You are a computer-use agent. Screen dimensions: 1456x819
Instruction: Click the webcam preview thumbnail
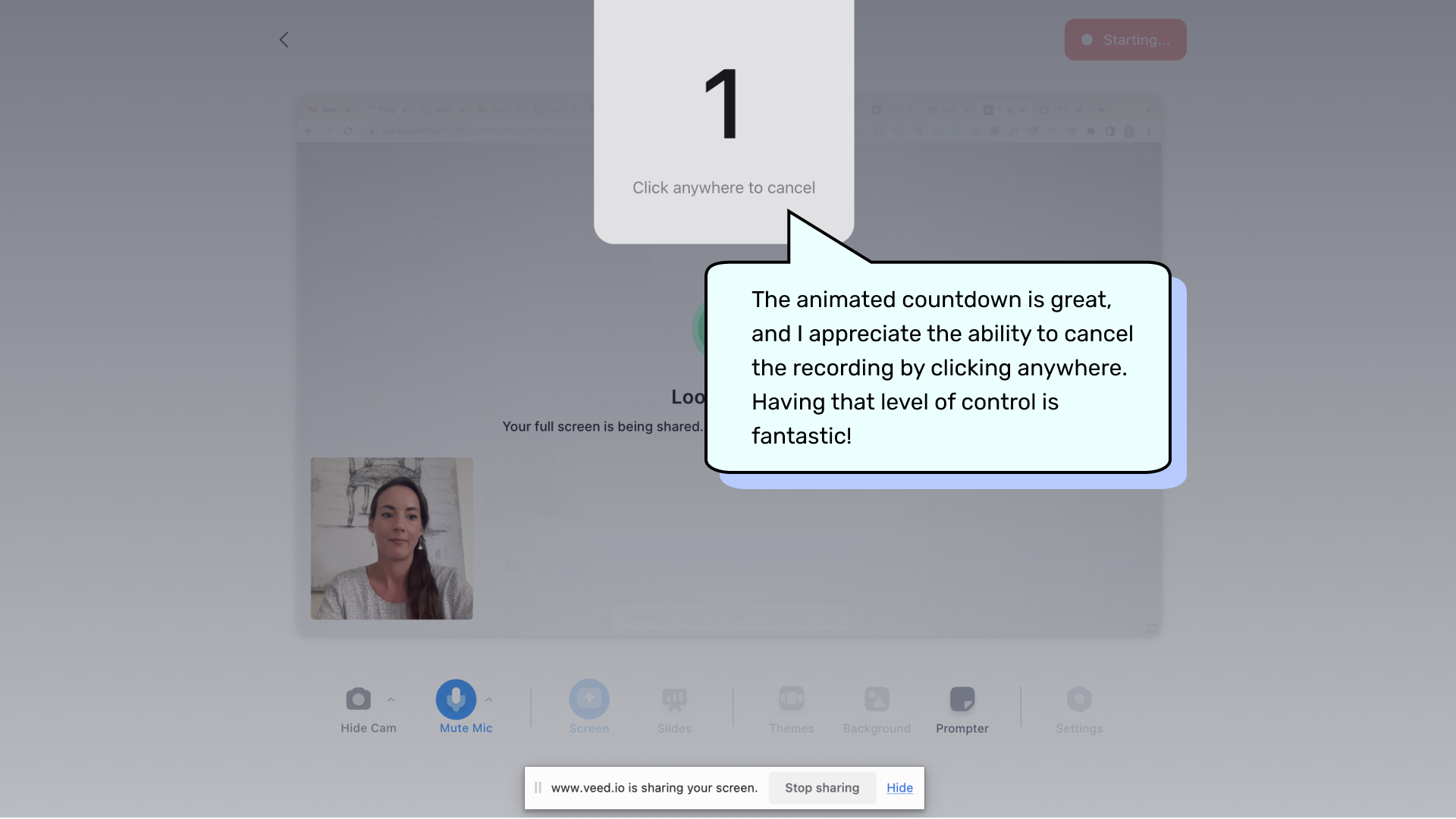click(x=391, y=538)
